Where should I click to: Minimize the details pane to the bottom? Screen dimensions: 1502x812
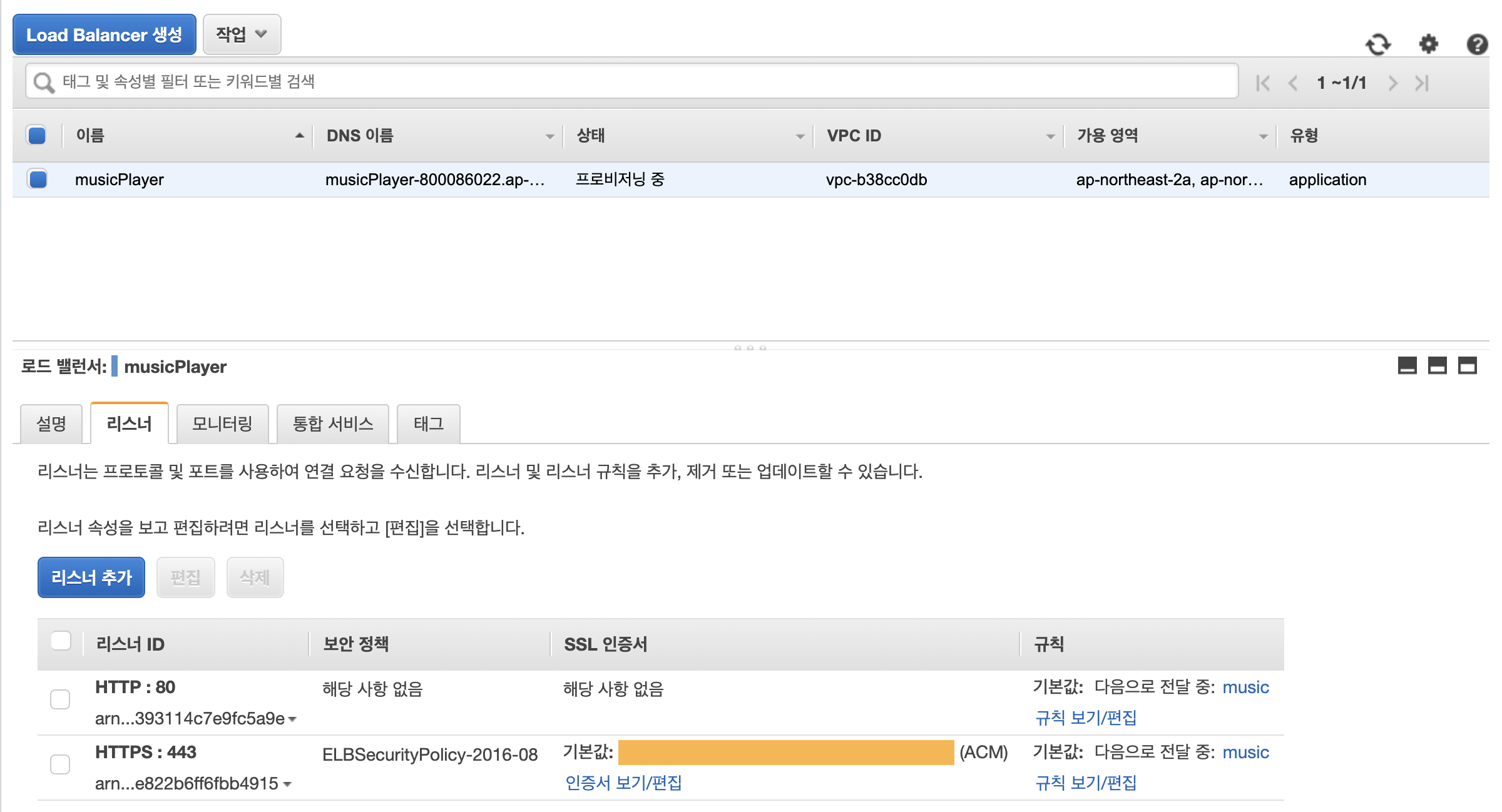click(x=1407, y=366)
